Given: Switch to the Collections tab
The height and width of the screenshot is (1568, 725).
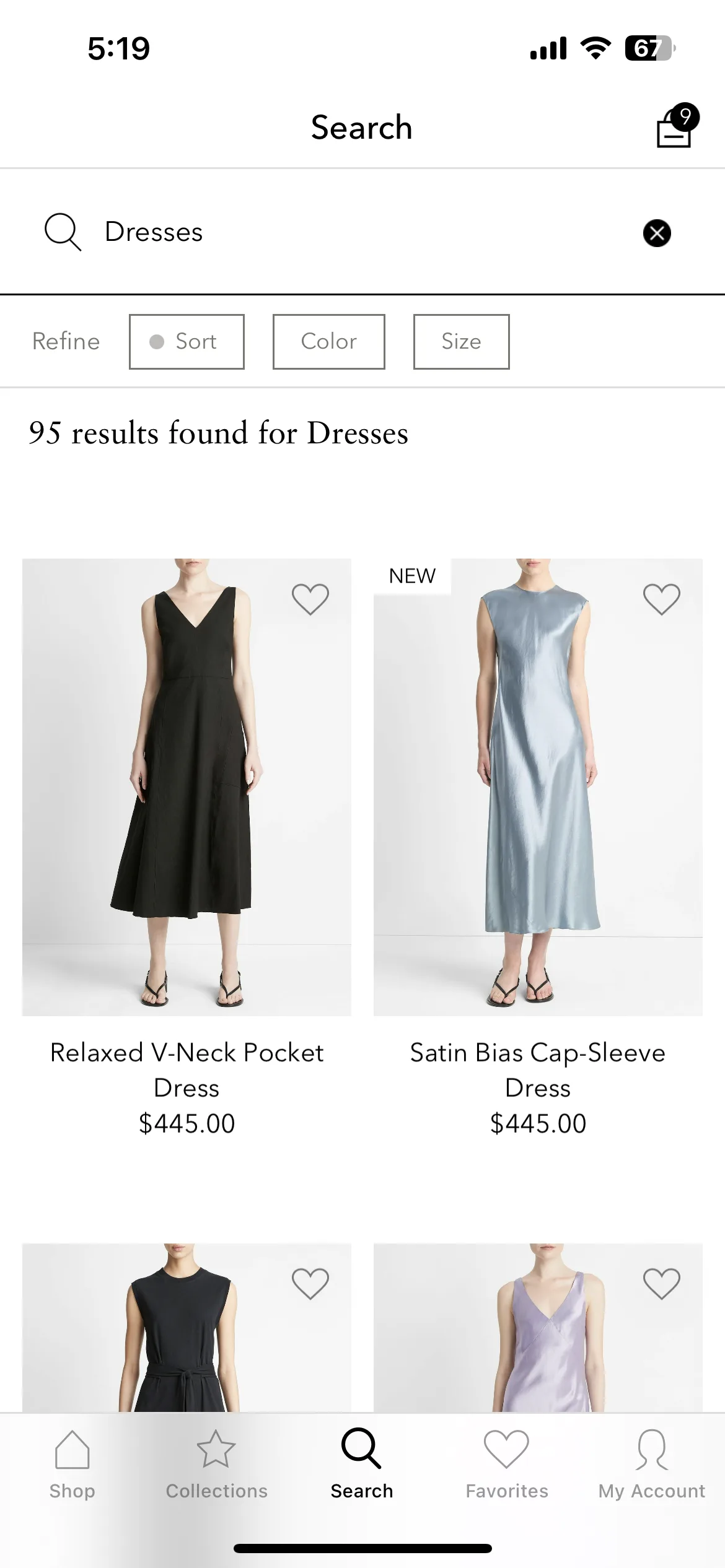Looking at the screenshot, I should [216, 1465].
